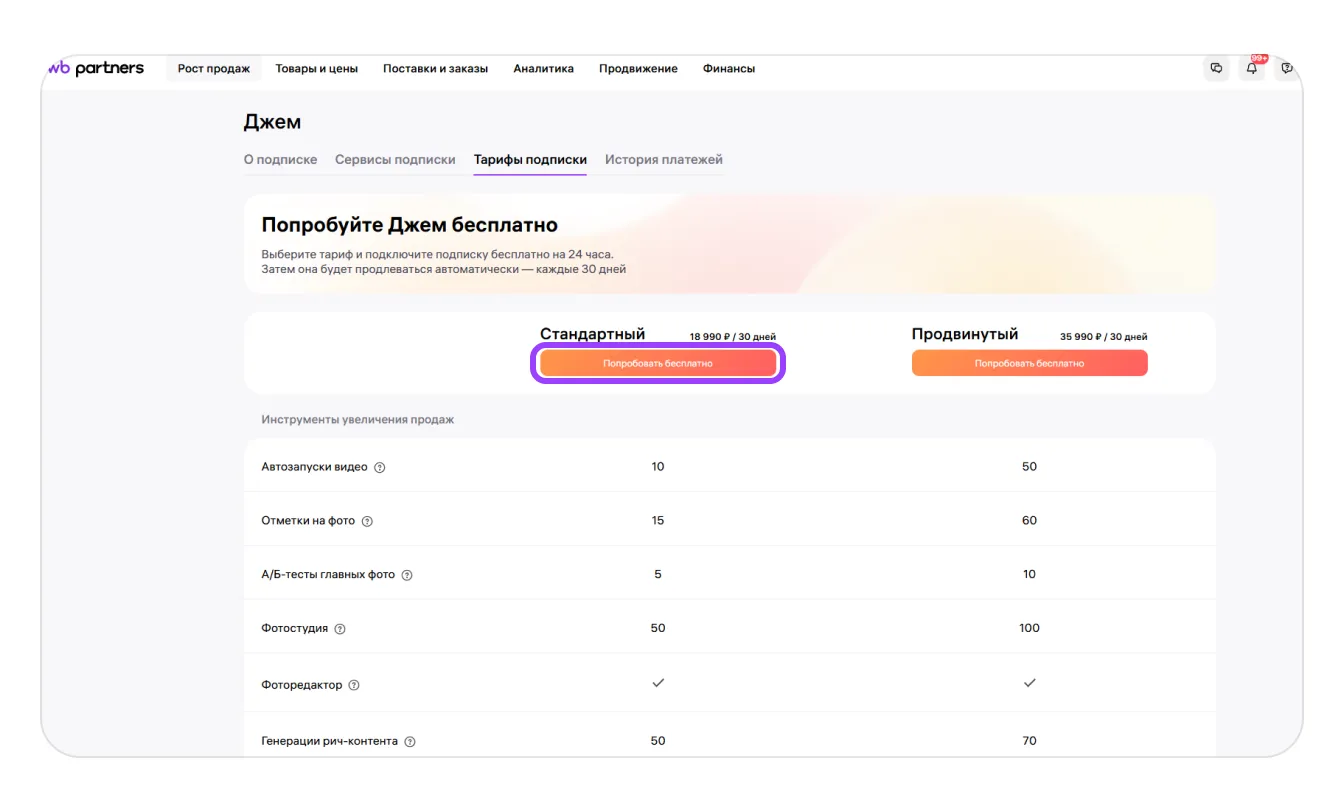Open the info icon next to Отметки на фото
The image size is (1344, 812).
[x=367, y=522]
